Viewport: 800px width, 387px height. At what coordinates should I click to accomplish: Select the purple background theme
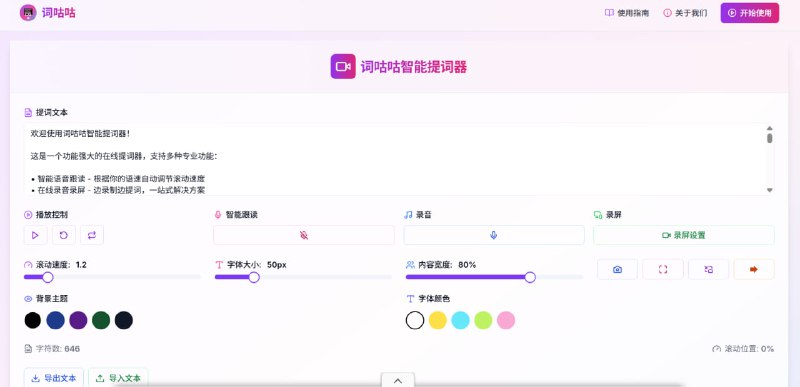tap(79, 320)
